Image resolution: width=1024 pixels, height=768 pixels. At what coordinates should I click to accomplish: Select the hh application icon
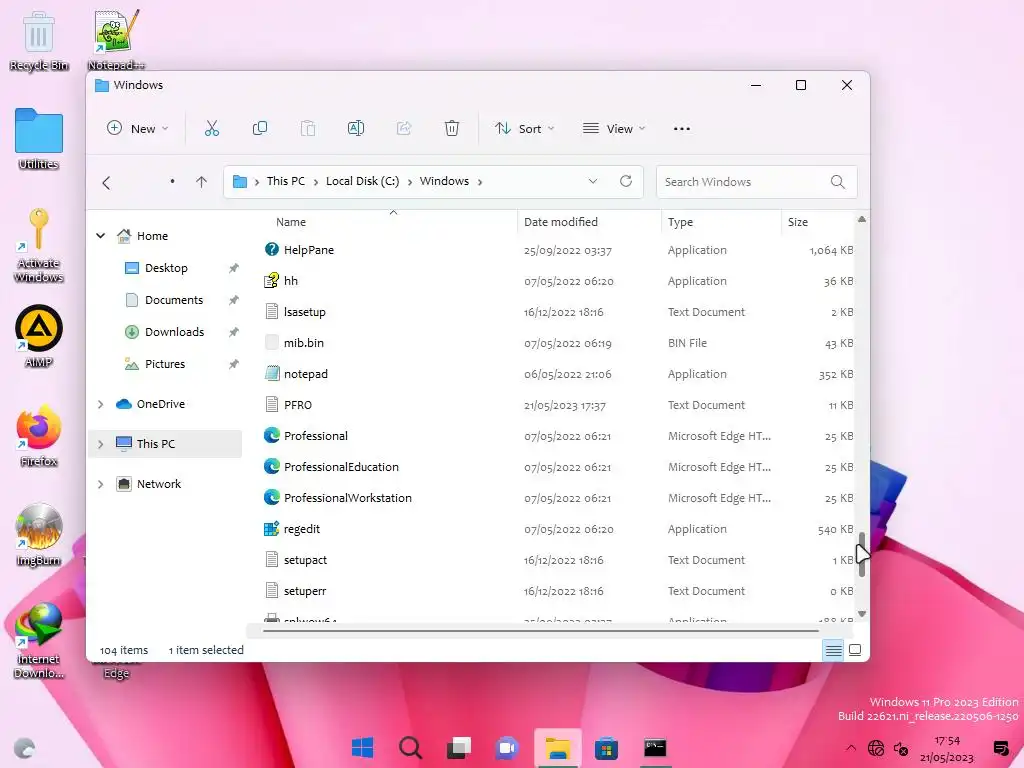click(272, 280)
